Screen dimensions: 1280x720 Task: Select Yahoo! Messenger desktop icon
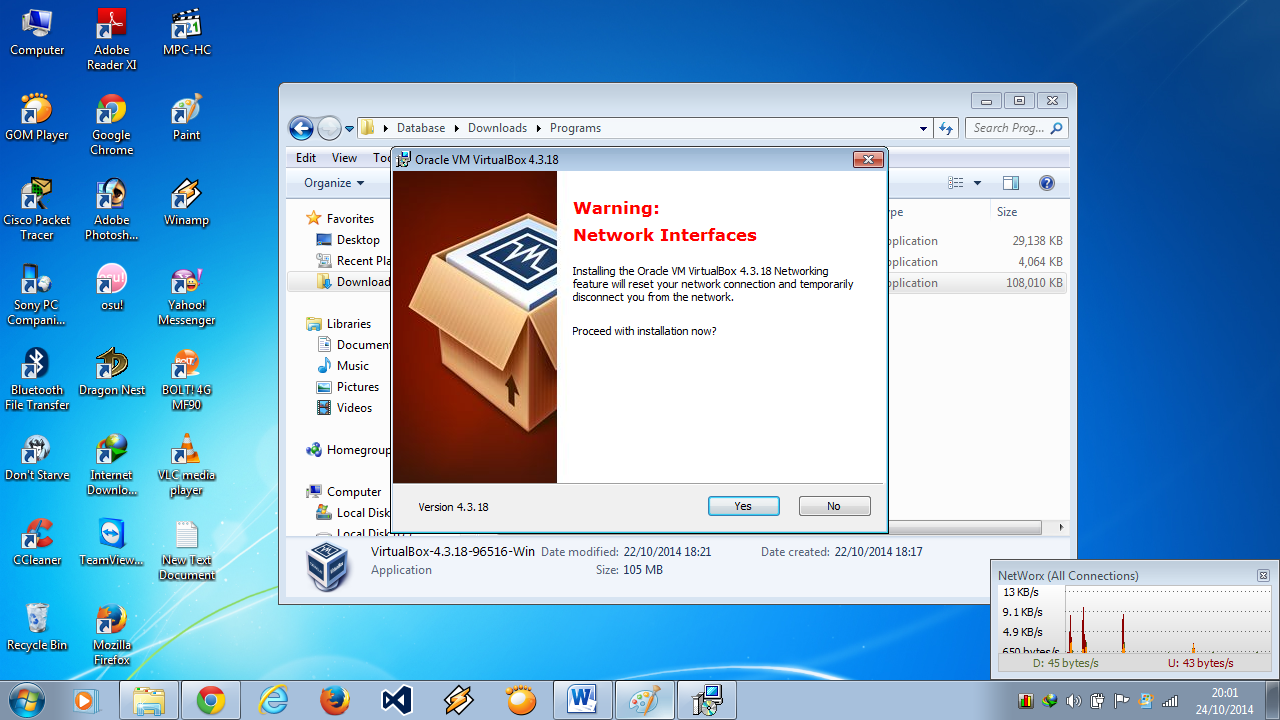tap(187, 294)
